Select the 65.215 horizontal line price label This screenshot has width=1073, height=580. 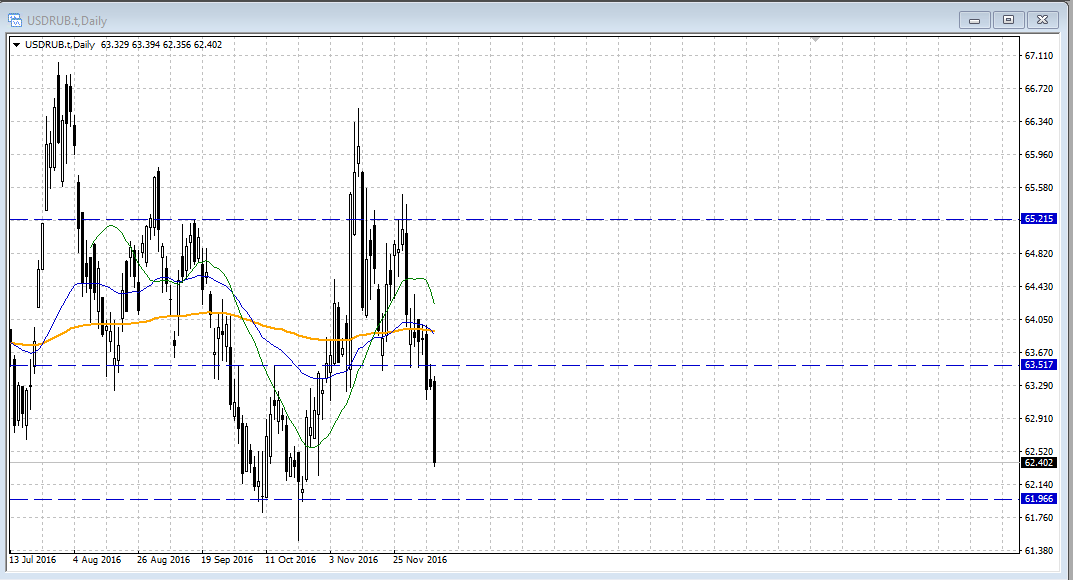click(x=1039, y=219)
